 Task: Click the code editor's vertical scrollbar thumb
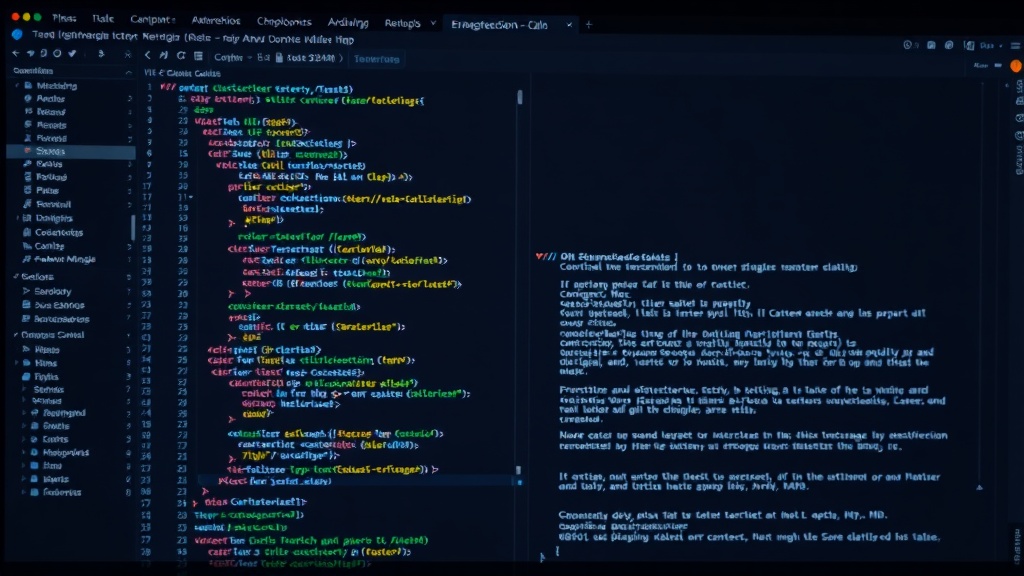[520, 97]
